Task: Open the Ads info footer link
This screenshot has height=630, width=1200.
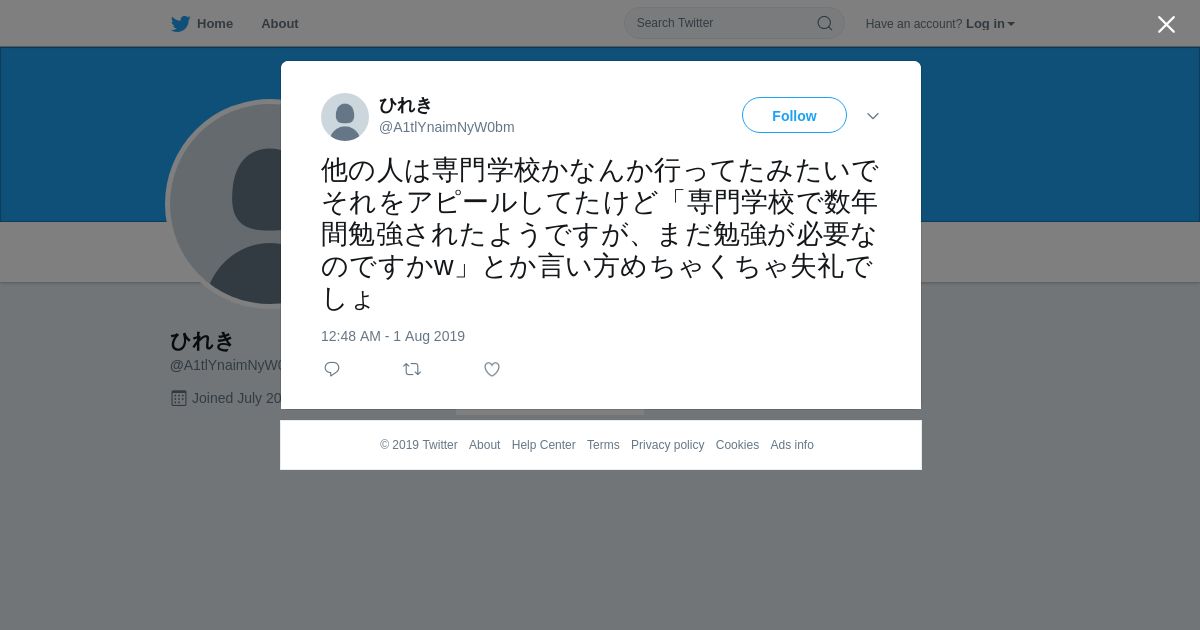Action: [792, 445]
